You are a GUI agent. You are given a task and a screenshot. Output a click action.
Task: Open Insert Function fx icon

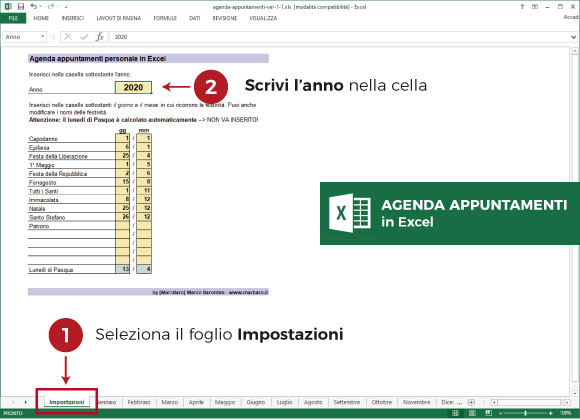click(x=100, y=37)
